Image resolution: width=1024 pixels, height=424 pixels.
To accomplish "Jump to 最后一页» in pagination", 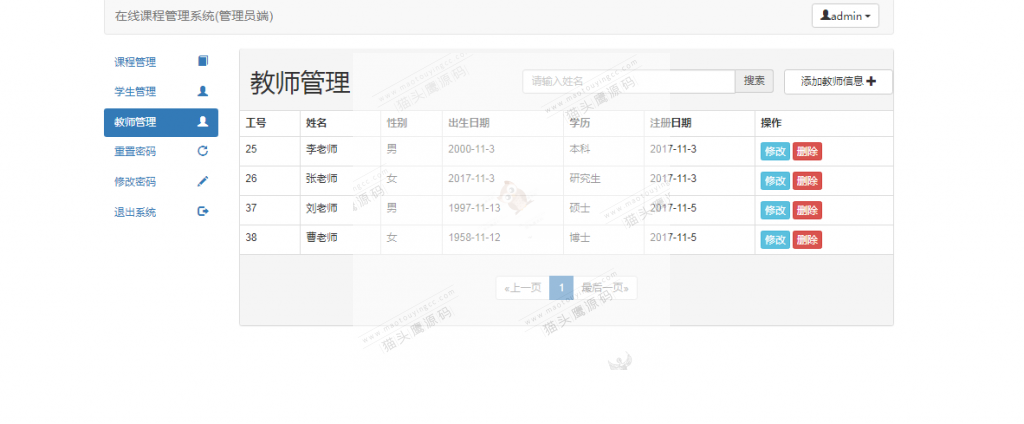I will point(605,287).
